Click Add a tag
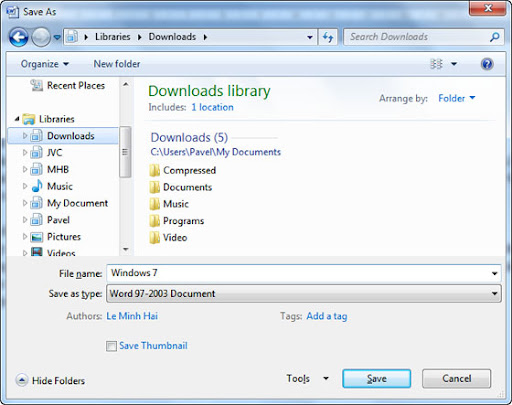 click(x=327, y=316)
